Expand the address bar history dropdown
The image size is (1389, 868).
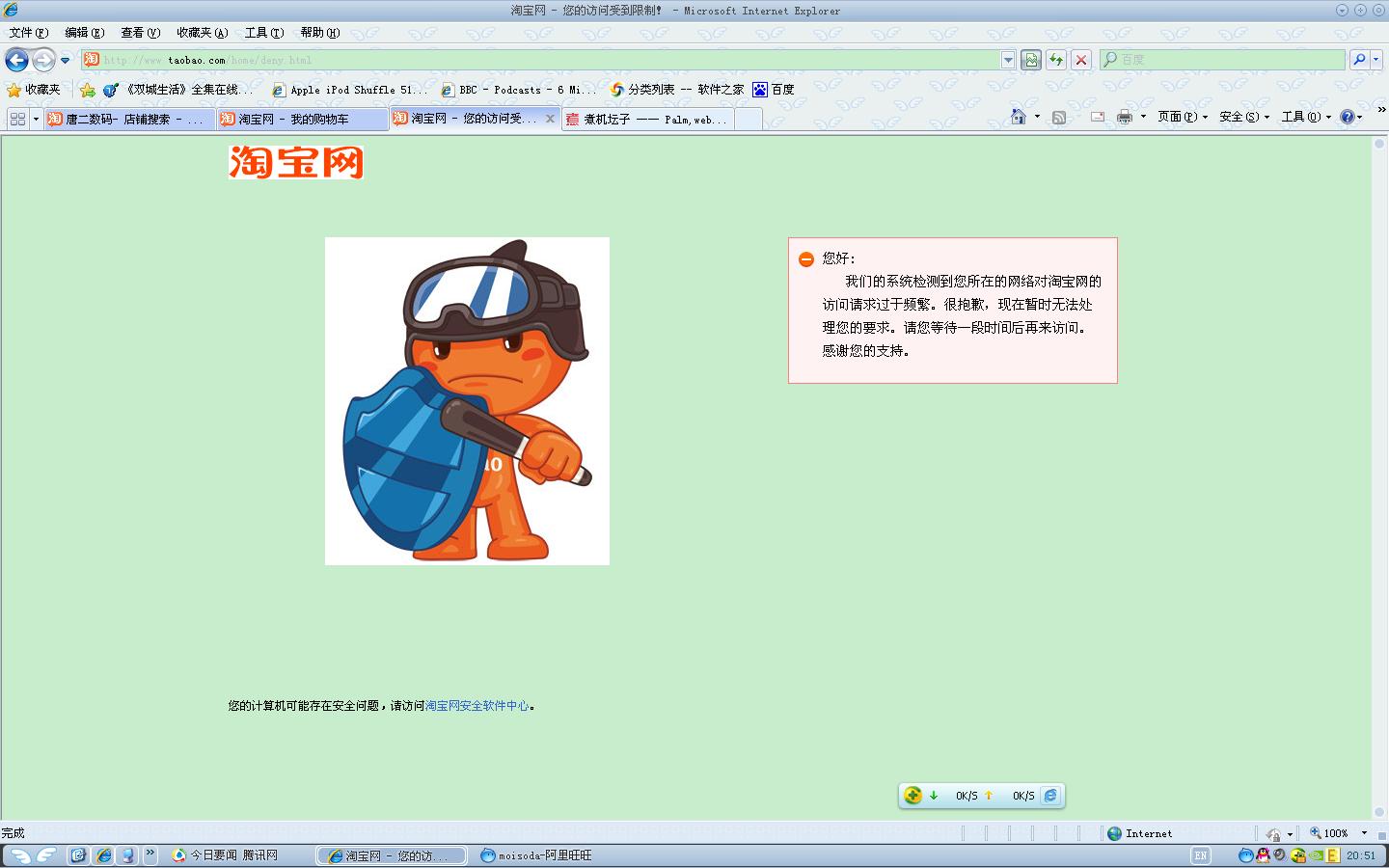point(1008,60)
